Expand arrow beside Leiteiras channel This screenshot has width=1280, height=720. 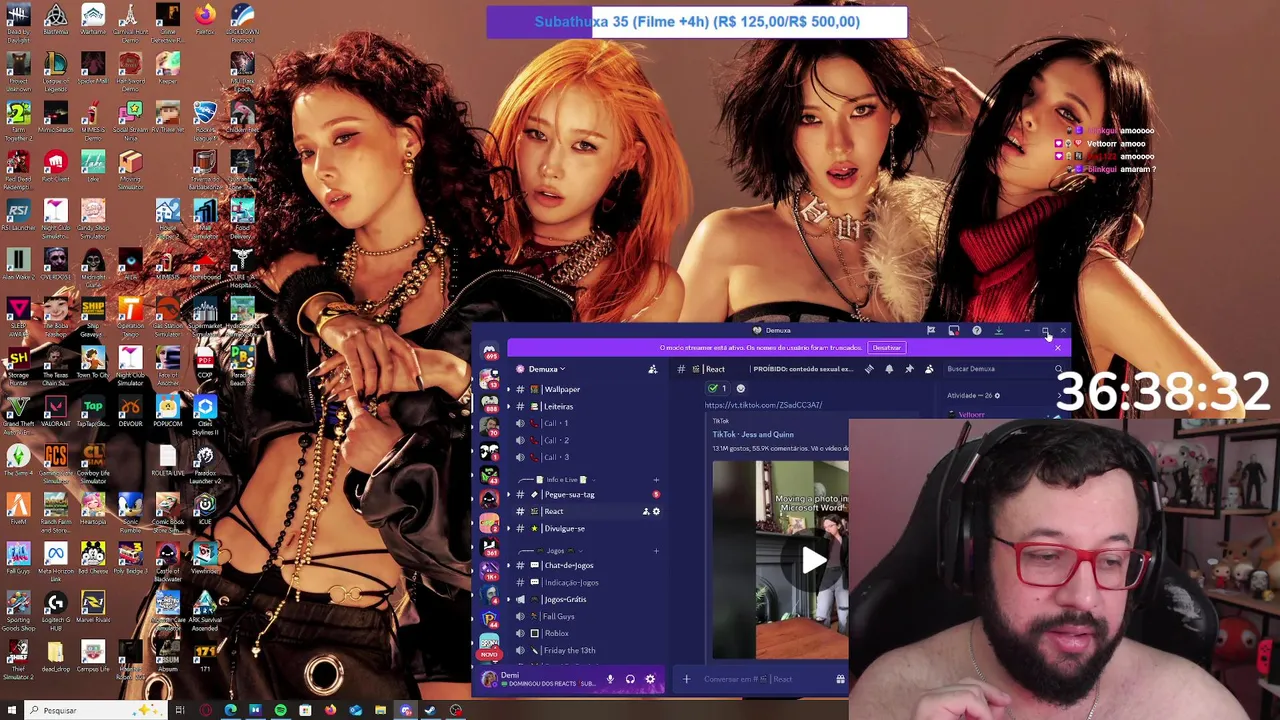pyautogui.click(x=508, y=406)
